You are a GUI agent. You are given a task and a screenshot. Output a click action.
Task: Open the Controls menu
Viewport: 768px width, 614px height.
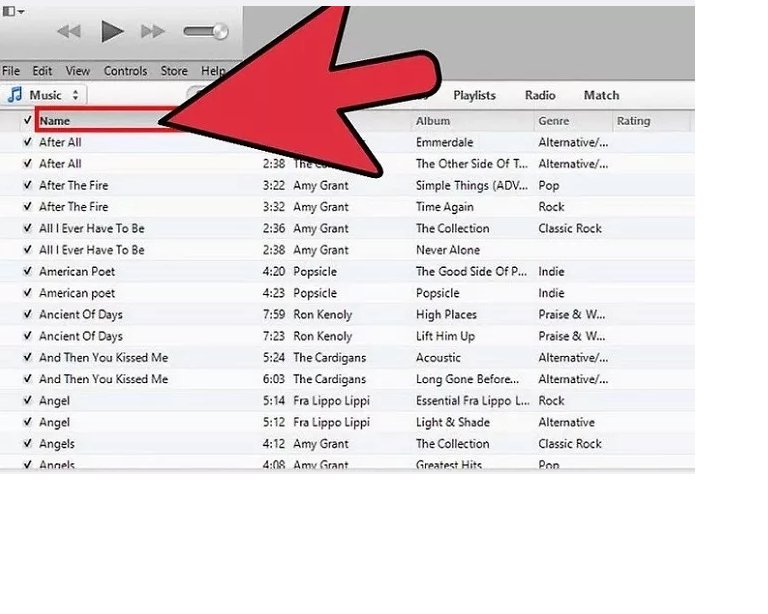click(125, 71)
